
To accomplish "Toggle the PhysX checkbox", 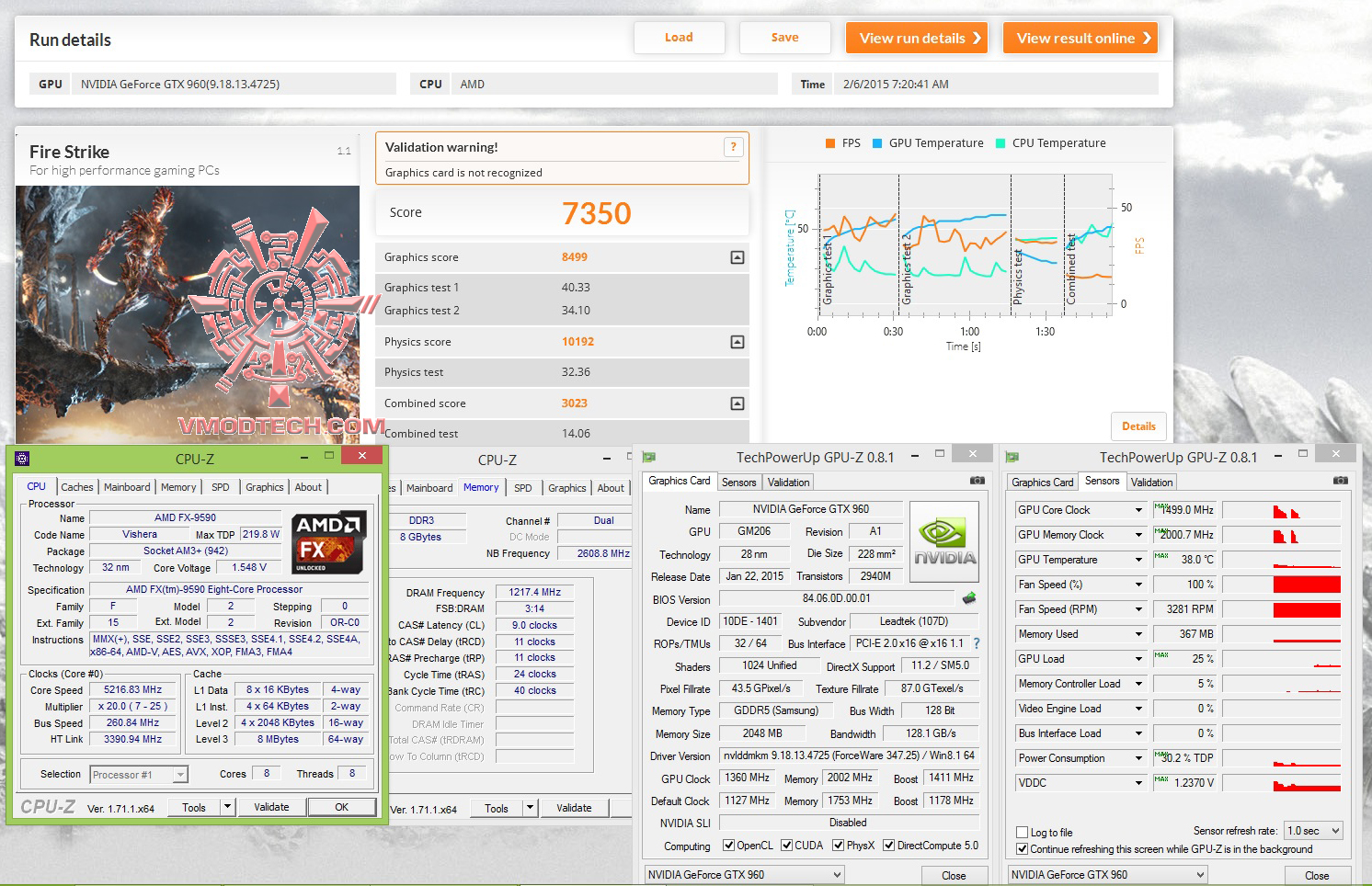I will (x=838, y=846).
